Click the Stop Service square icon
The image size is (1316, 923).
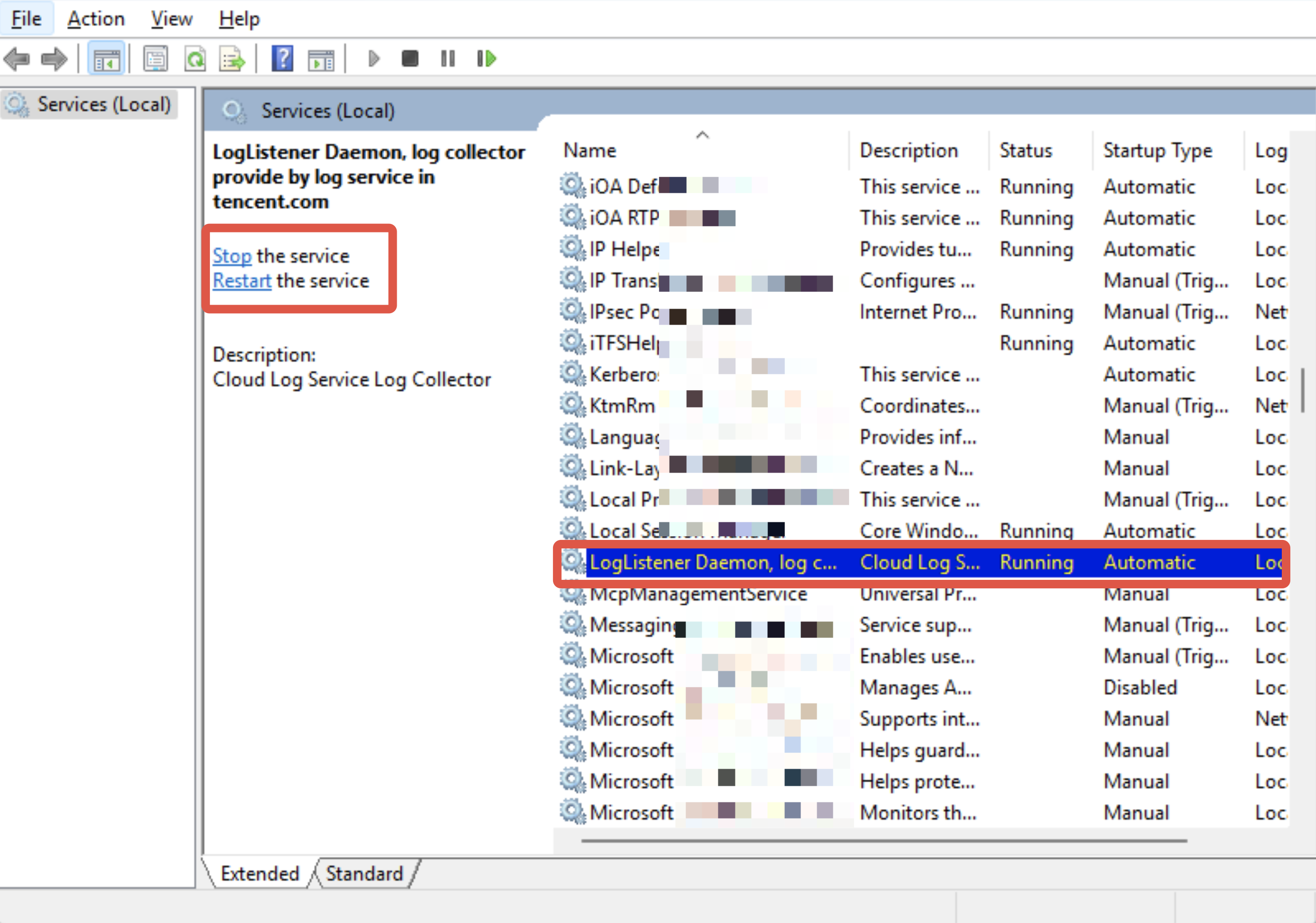[x=410, y=58]
